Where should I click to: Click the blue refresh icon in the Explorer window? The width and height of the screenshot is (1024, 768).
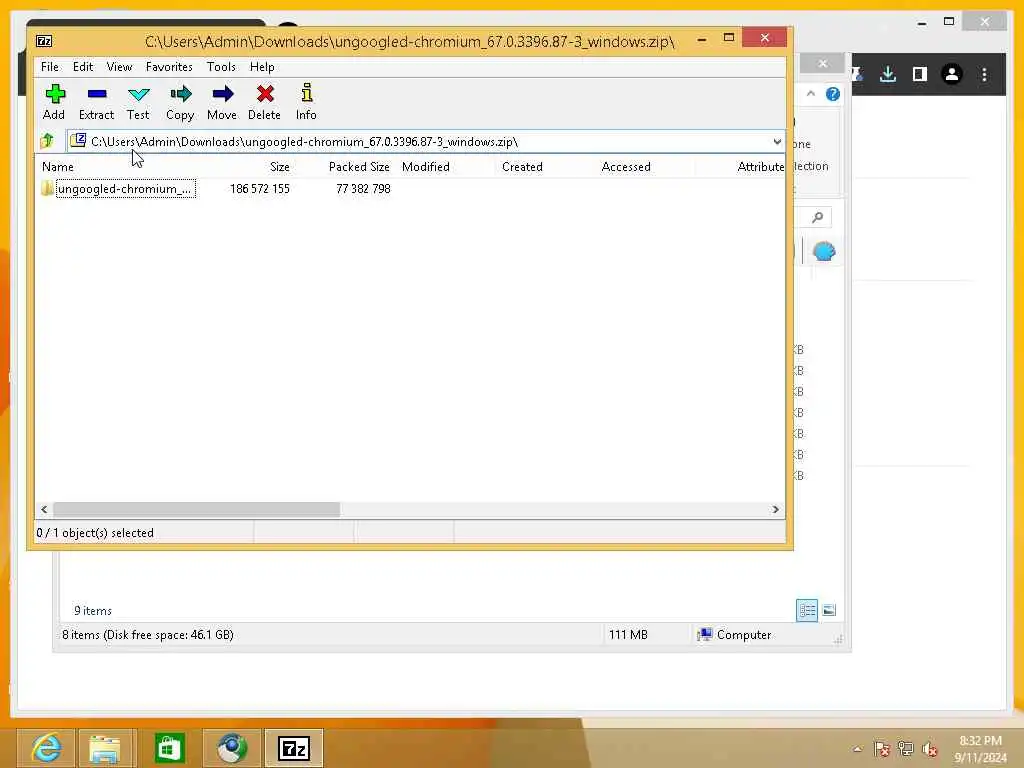824,251
